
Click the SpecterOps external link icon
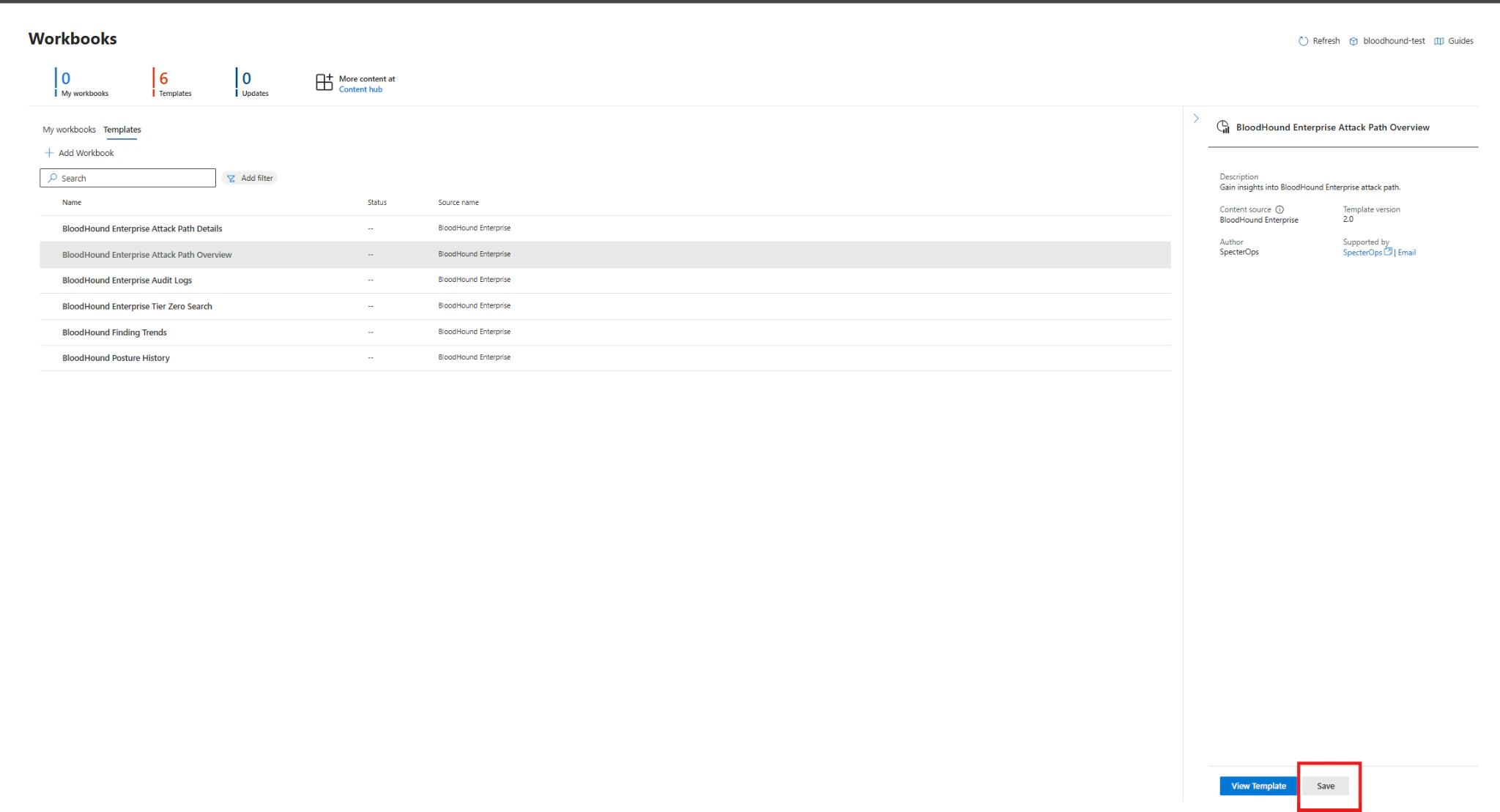coord(1387,252)
